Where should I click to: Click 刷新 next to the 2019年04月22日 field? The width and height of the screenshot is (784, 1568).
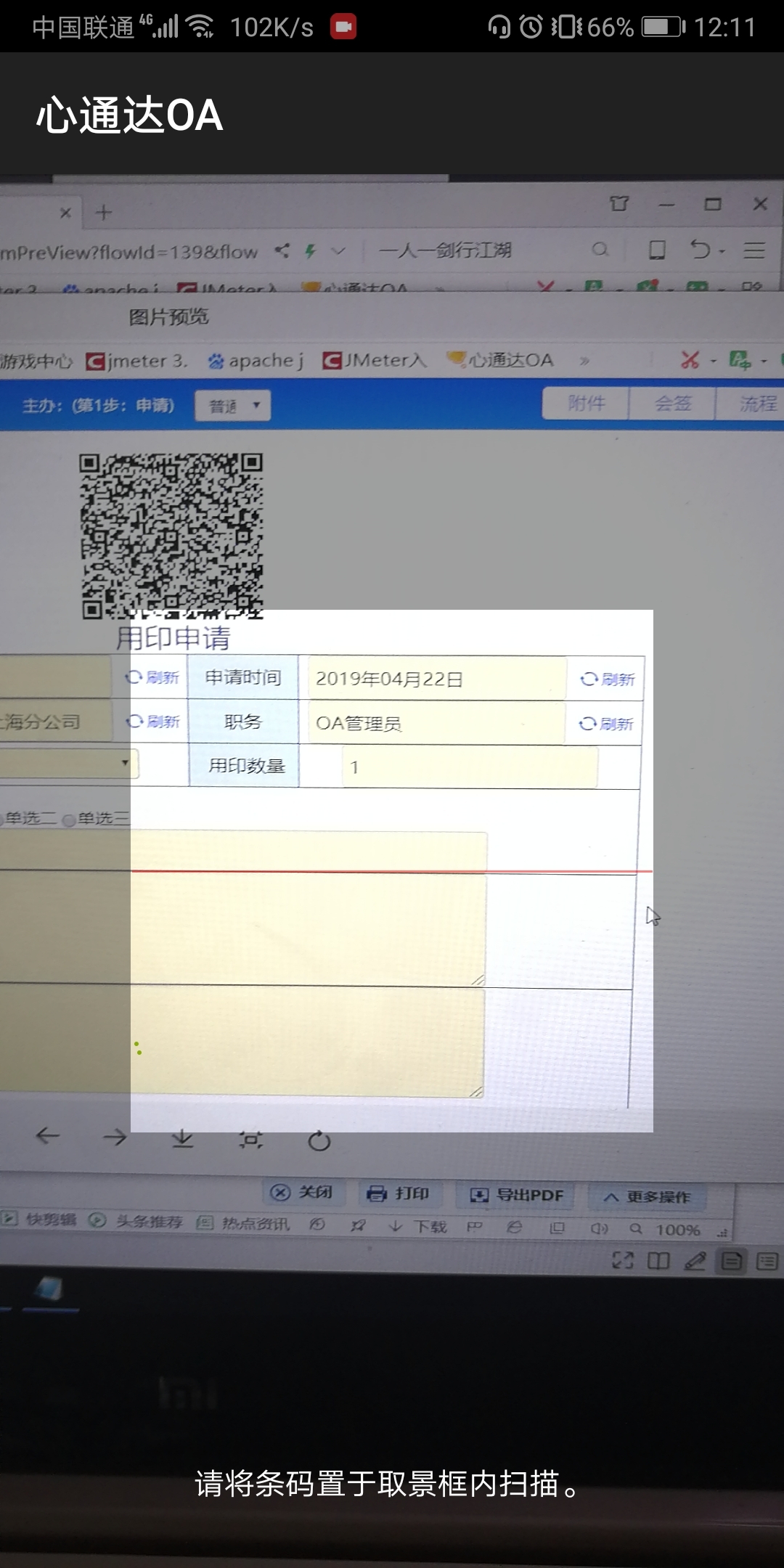pyautogui.click(x=607, y=679)
